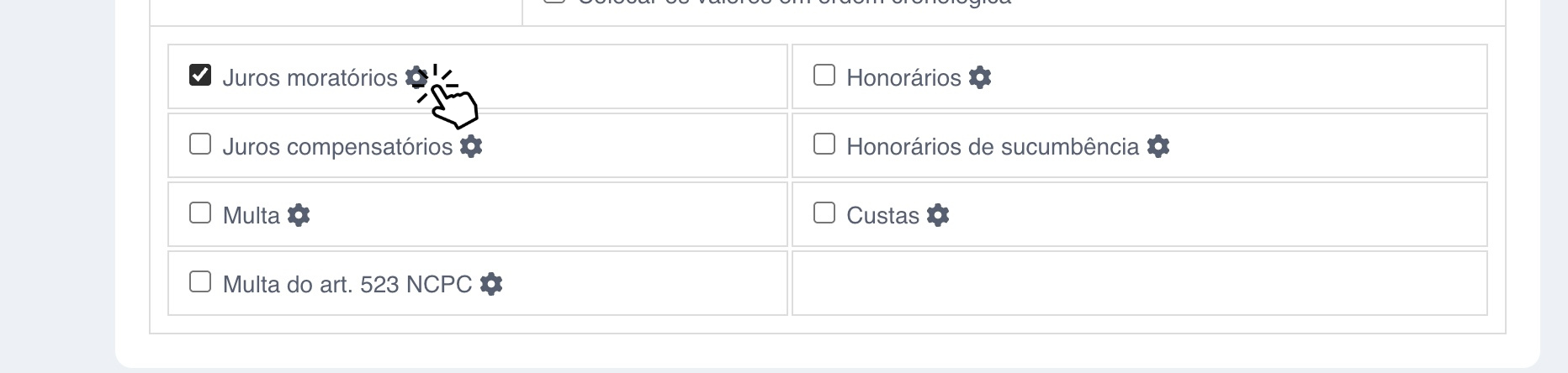The image size is (1568, 373).
Task: Enable the Honorários checkbox
Action: point(824,76)
